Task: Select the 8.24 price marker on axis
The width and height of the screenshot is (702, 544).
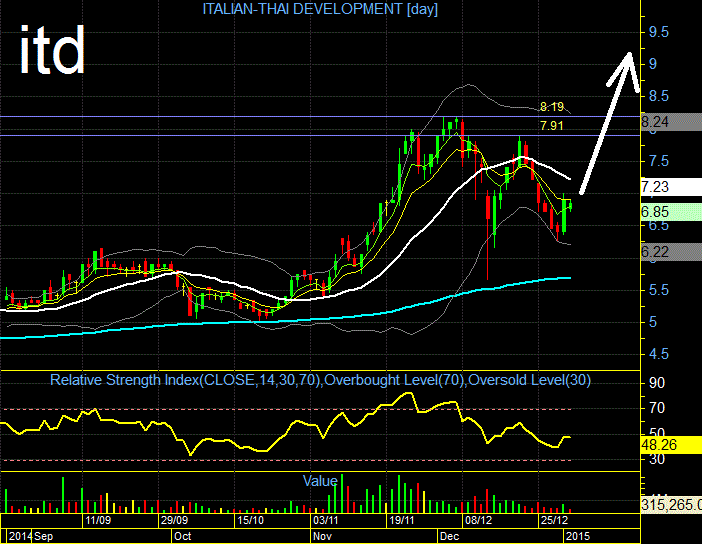Action: point(671,122)
